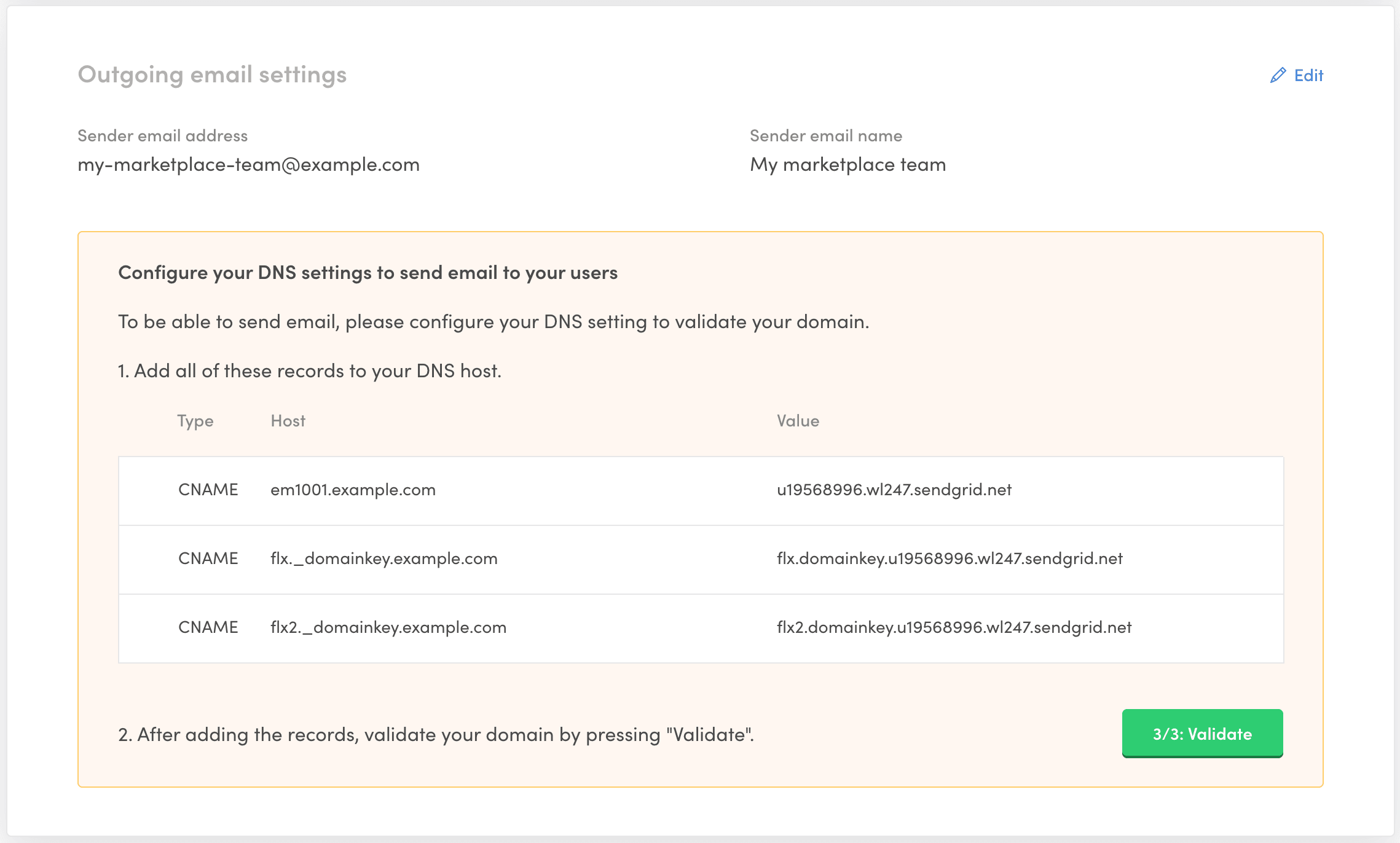The width and height of the screenshot is (1400, 843).
Task: Select flx2._domainkey.example.com host text
Action: 388,627
